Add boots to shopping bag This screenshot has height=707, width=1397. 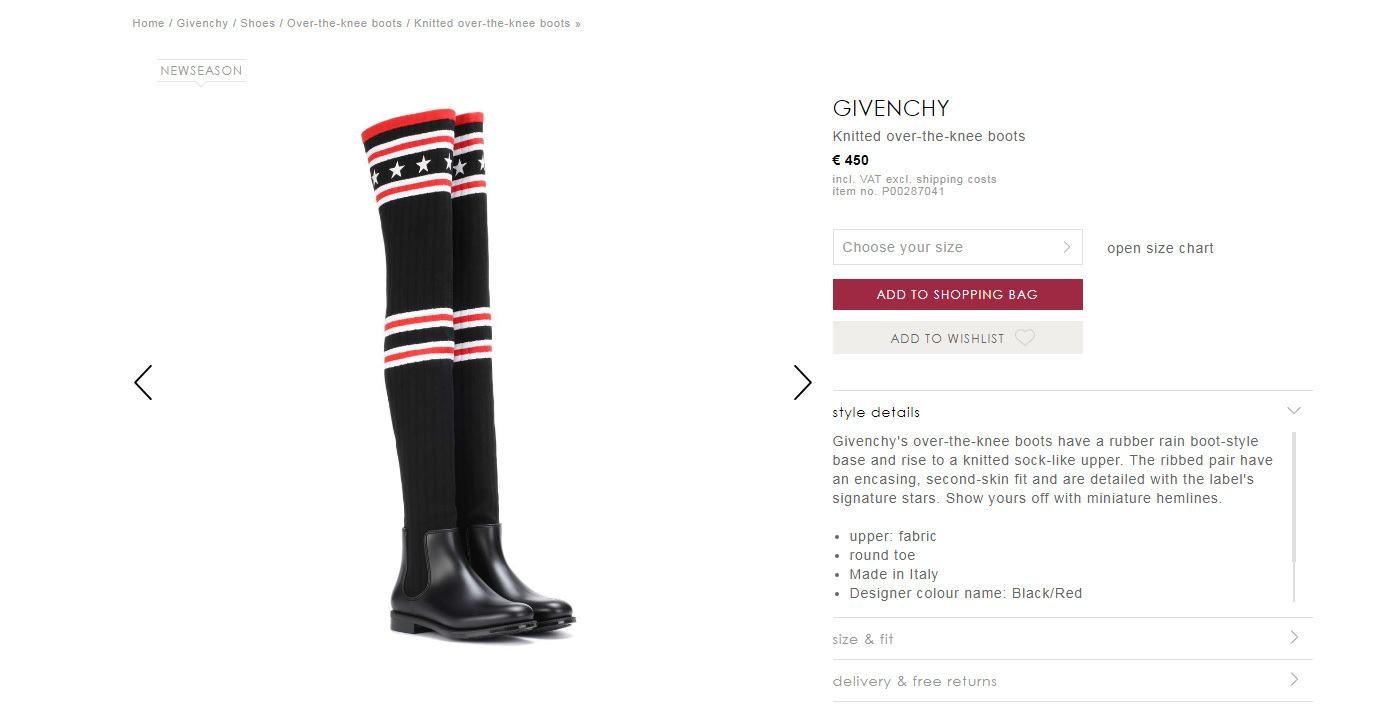tap(958, 294)
